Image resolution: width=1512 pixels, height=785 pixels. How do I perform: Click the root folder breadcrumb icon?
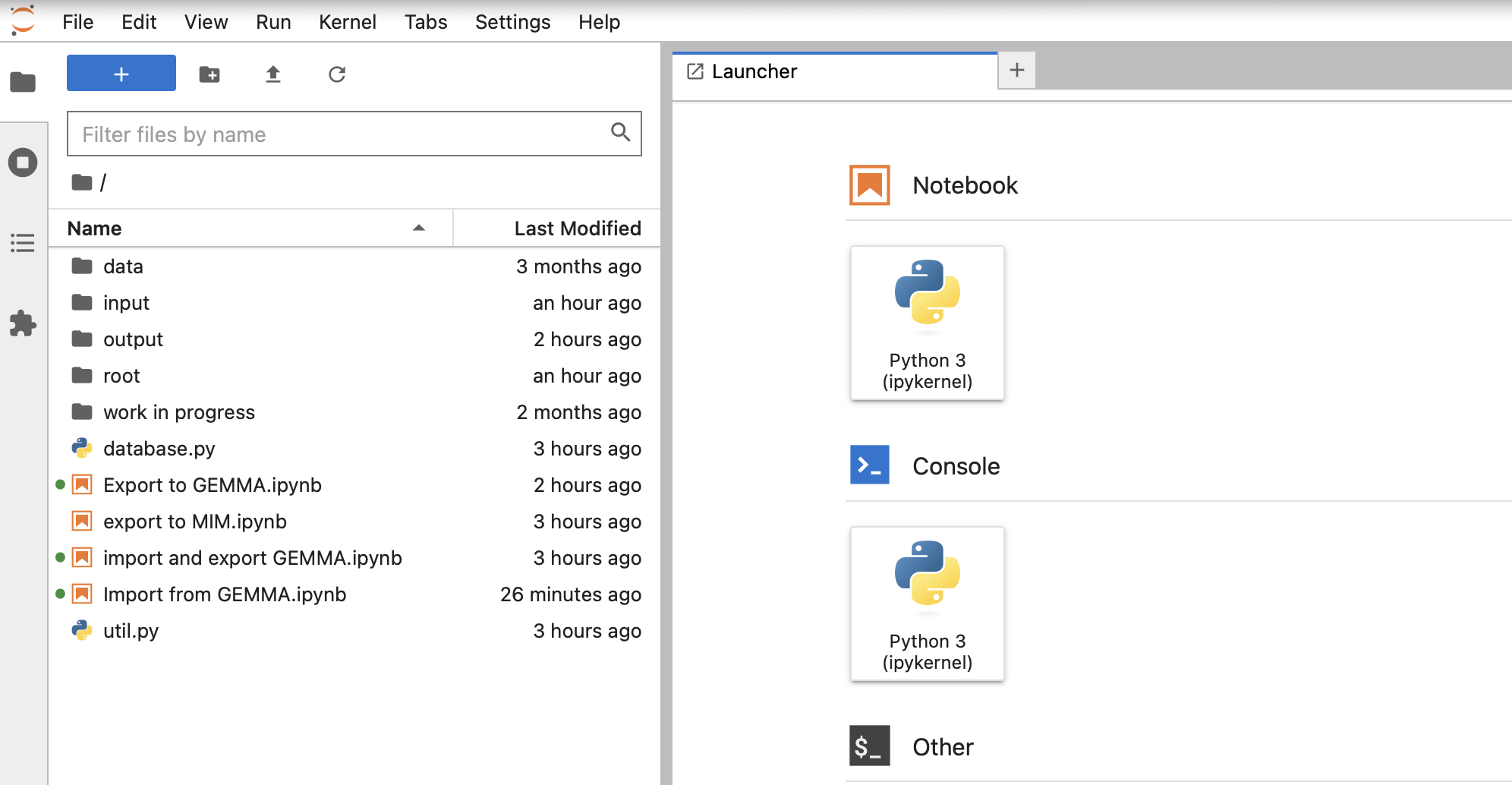tap(82, 182)
